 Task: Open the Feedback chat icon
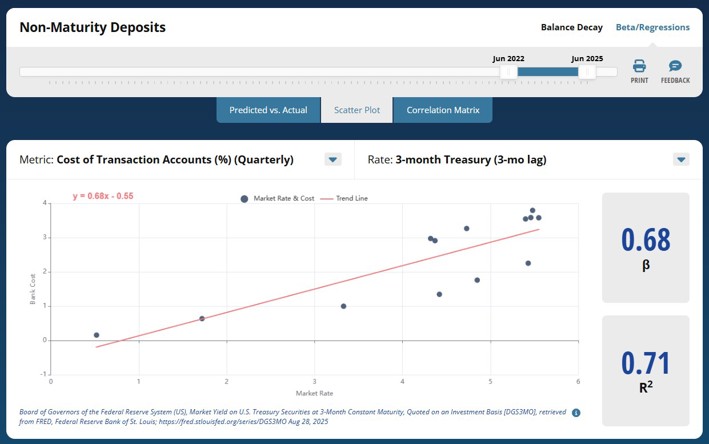click(x=675, y=67)
